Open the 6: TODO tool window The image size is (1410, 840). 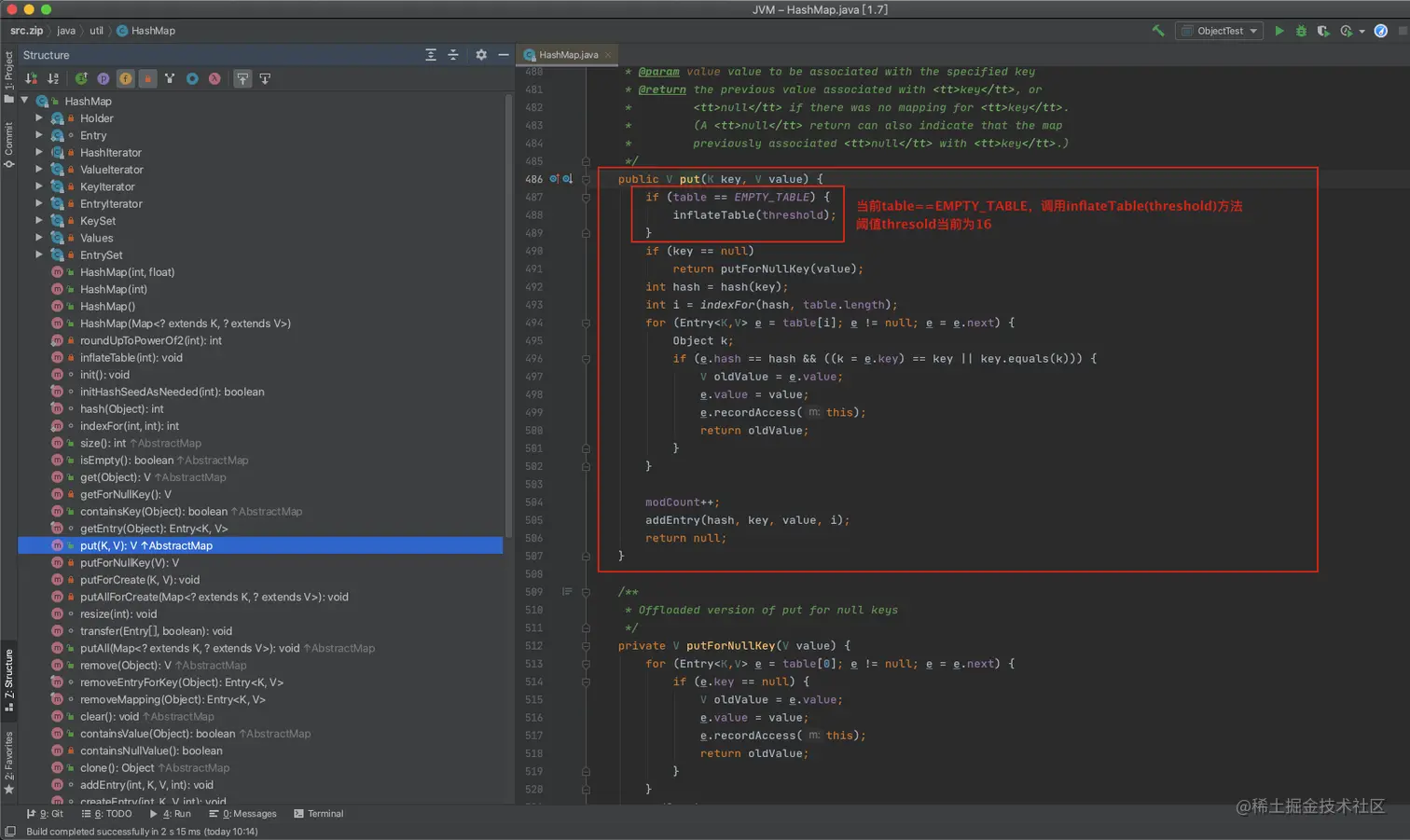106,814
